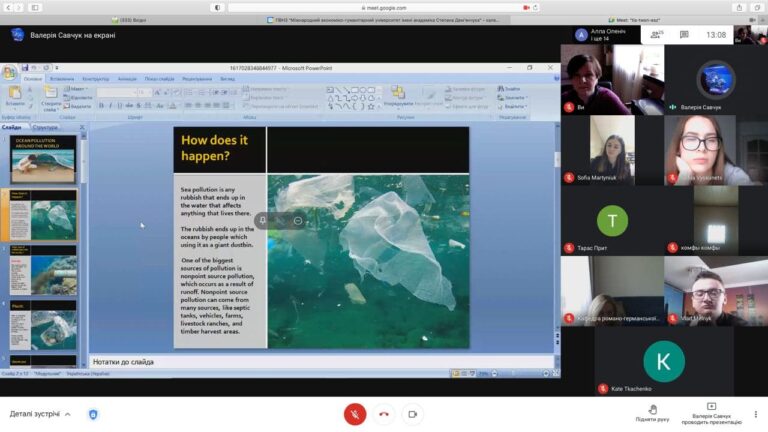The width and height of the screenshot is (768, 432).
Task: Pin the presentation tile with pin icon
Action: click(263, 221)
